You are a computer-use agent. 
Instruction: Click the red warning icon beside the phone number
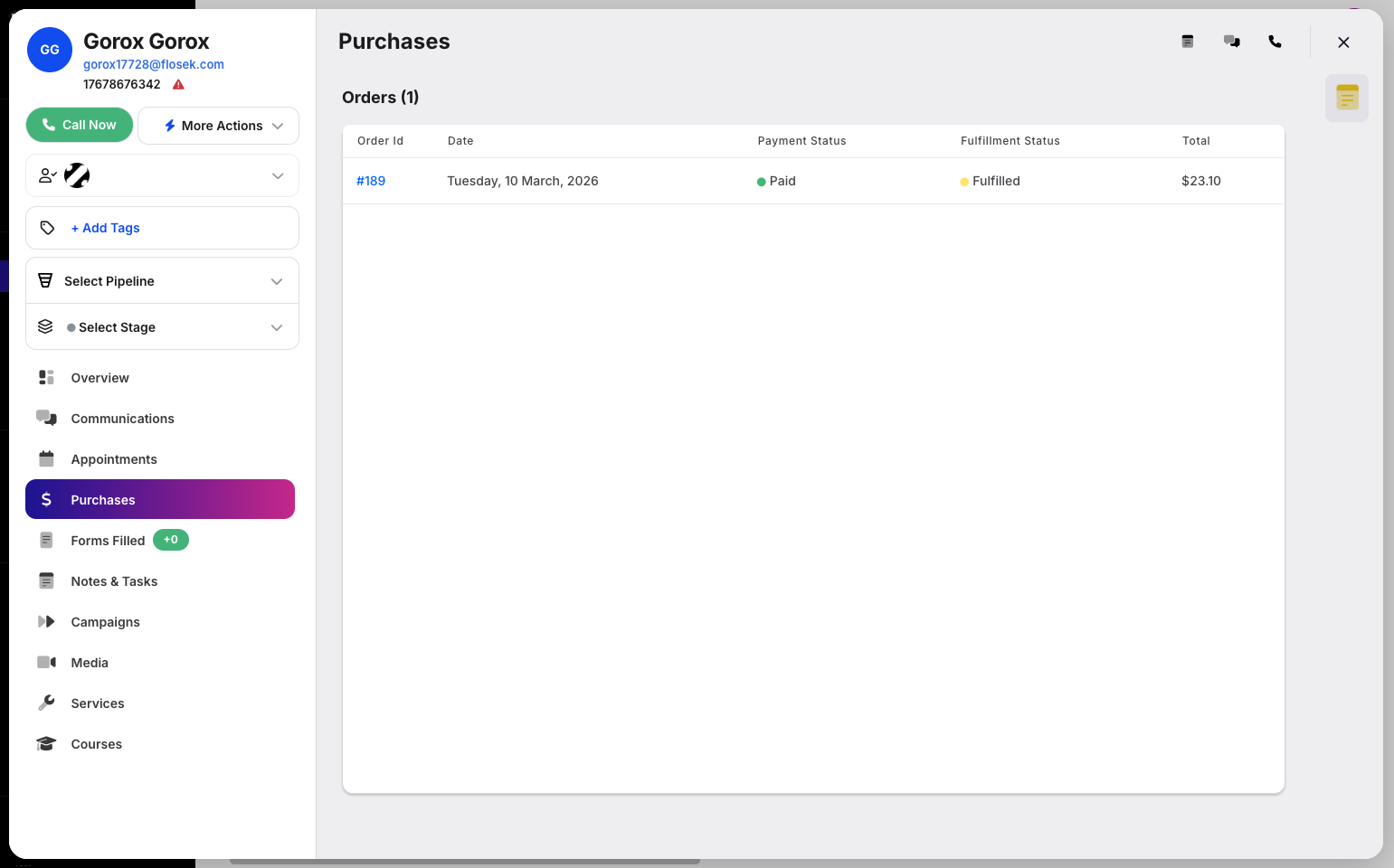pyautogui.click(x=178, y=85)
